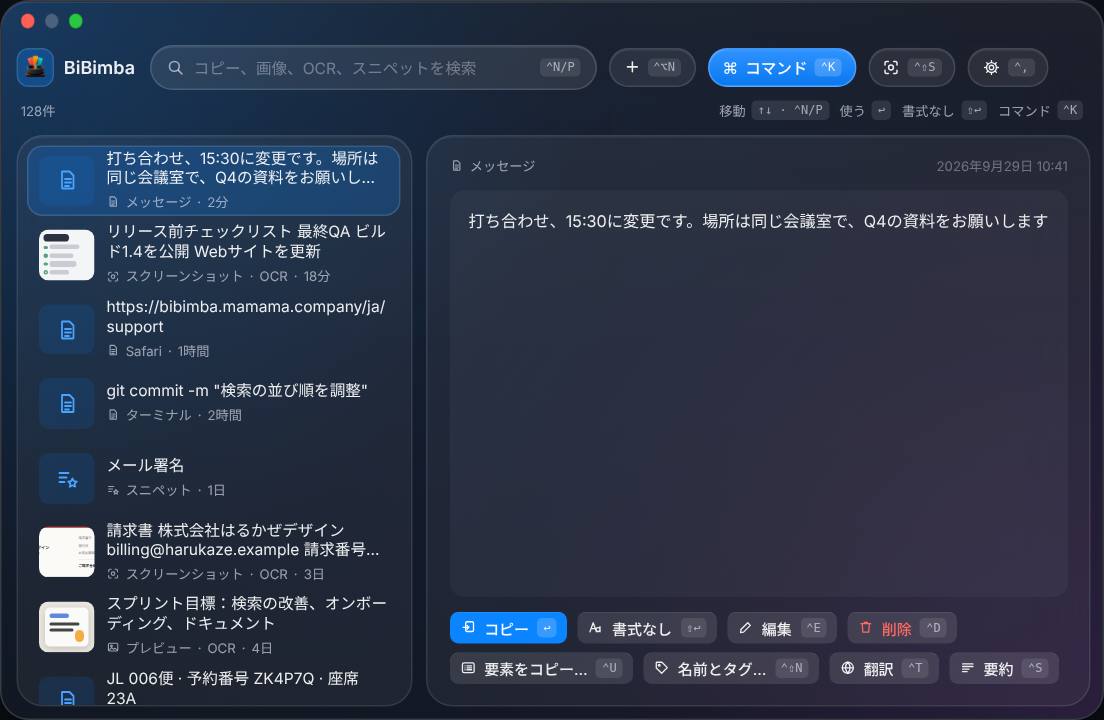
Task: Select the bibimba.mamama.company support URL item
Action: 213,329
